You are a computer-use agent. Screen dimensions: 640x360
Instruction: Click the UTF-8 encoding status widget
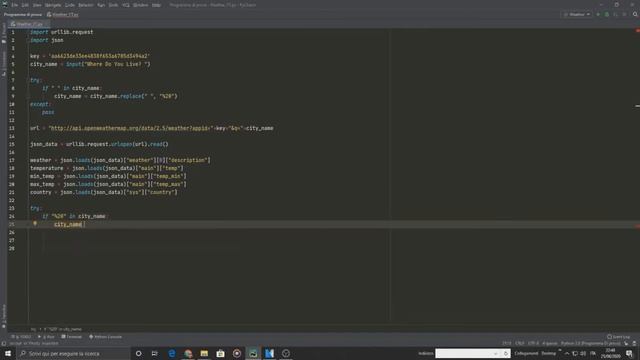click(533, 344)
